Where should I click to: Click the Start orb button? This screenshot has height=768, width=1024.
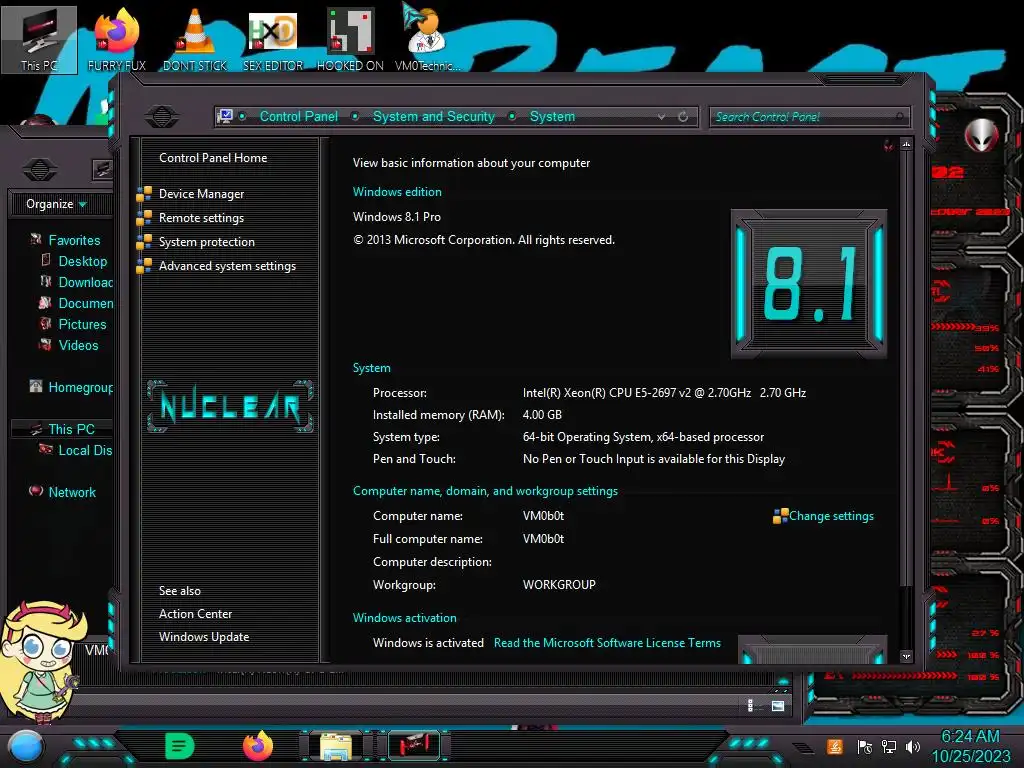[26, 746]
